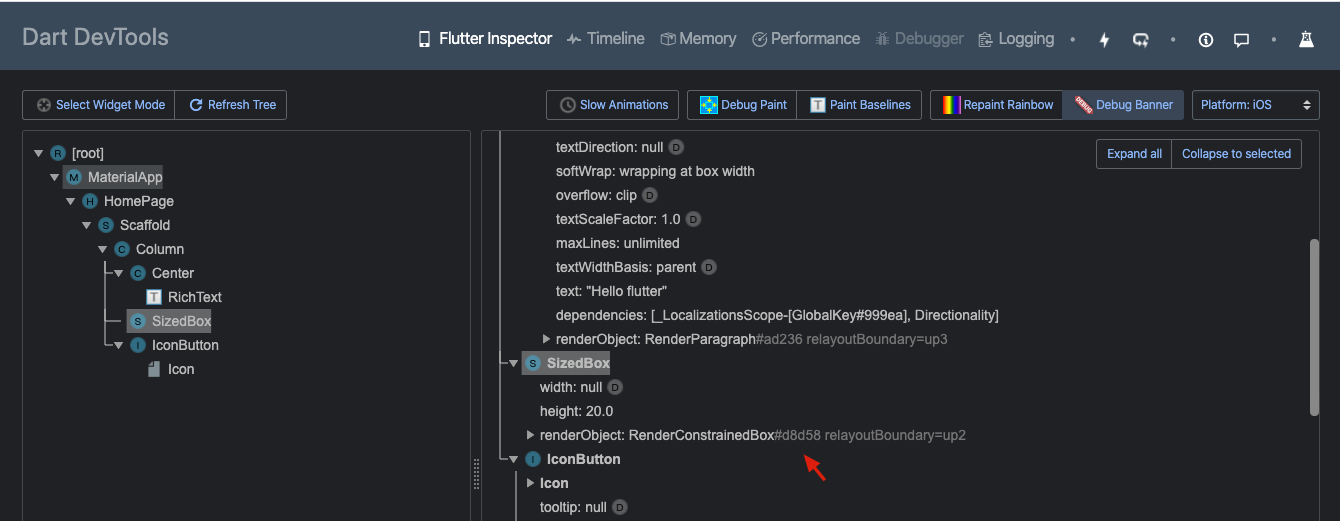Enable Repaint Rainbow
Viewport: 1340px width, 521px height.
tap(996, 105)
